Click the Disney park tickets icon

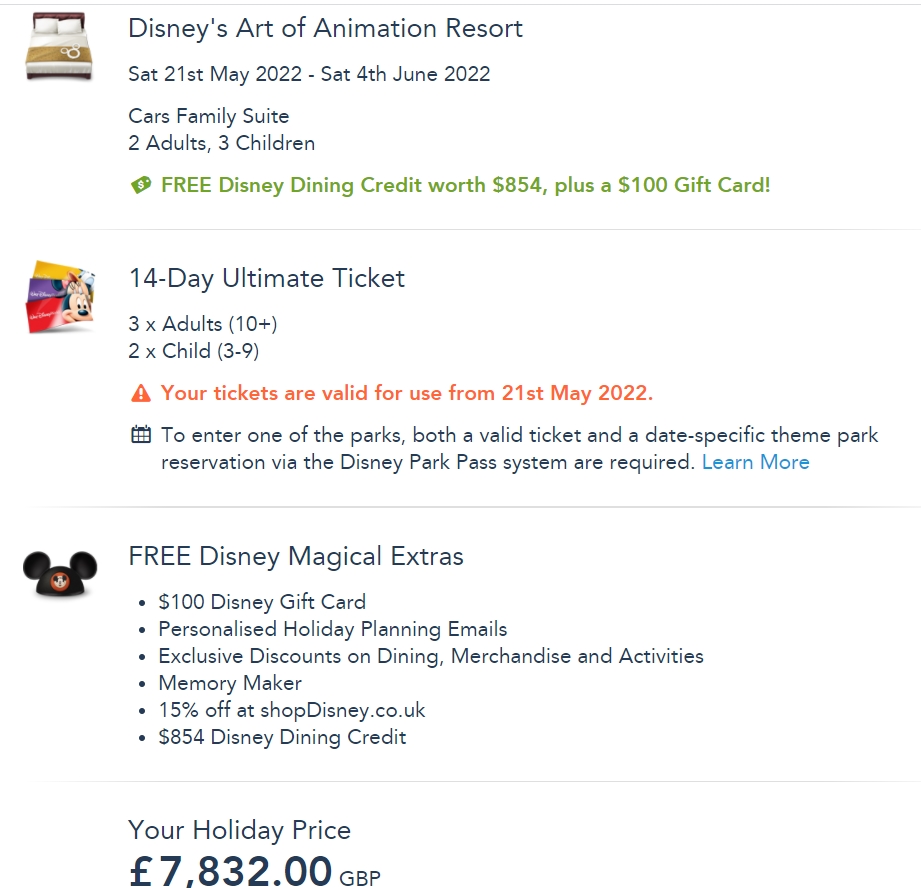pos(60,296)
